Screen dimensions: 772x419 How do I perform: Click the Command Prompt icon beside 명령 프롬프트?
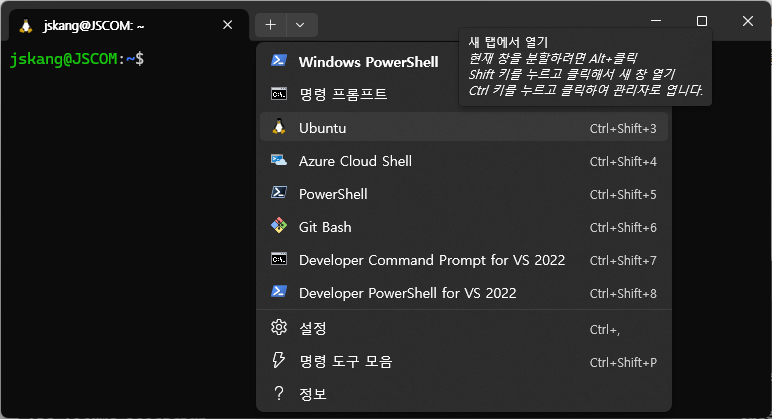pos(279,93)
